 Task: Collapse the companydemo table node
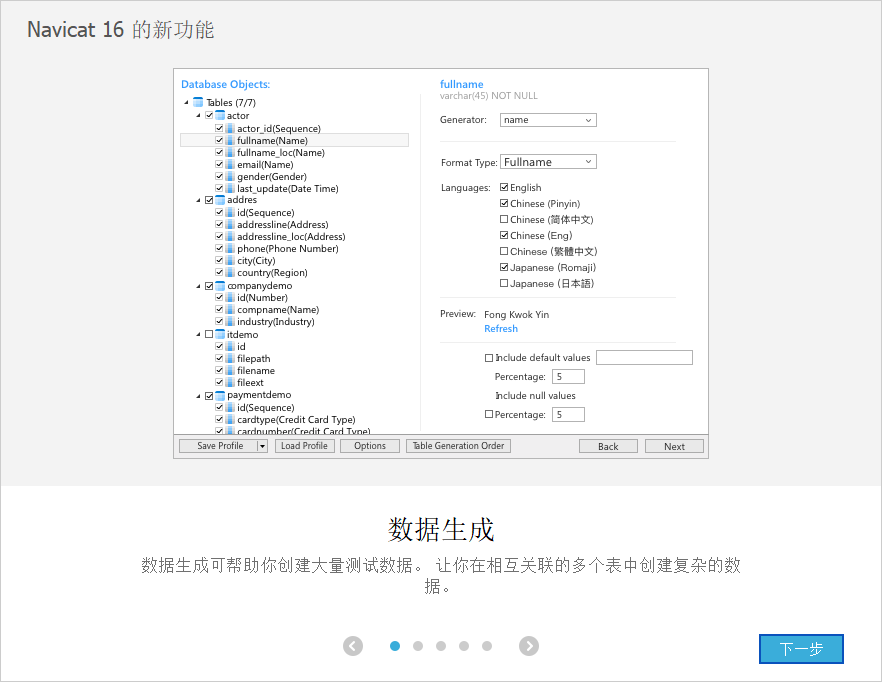point(198,286)
